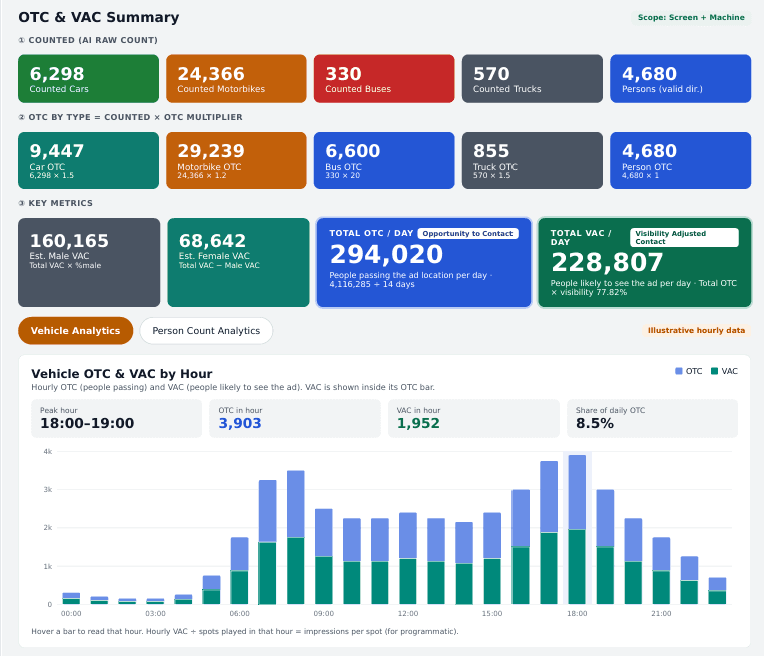Select the 08:00 bar, tallest of the morning

(x=296, y=538)
